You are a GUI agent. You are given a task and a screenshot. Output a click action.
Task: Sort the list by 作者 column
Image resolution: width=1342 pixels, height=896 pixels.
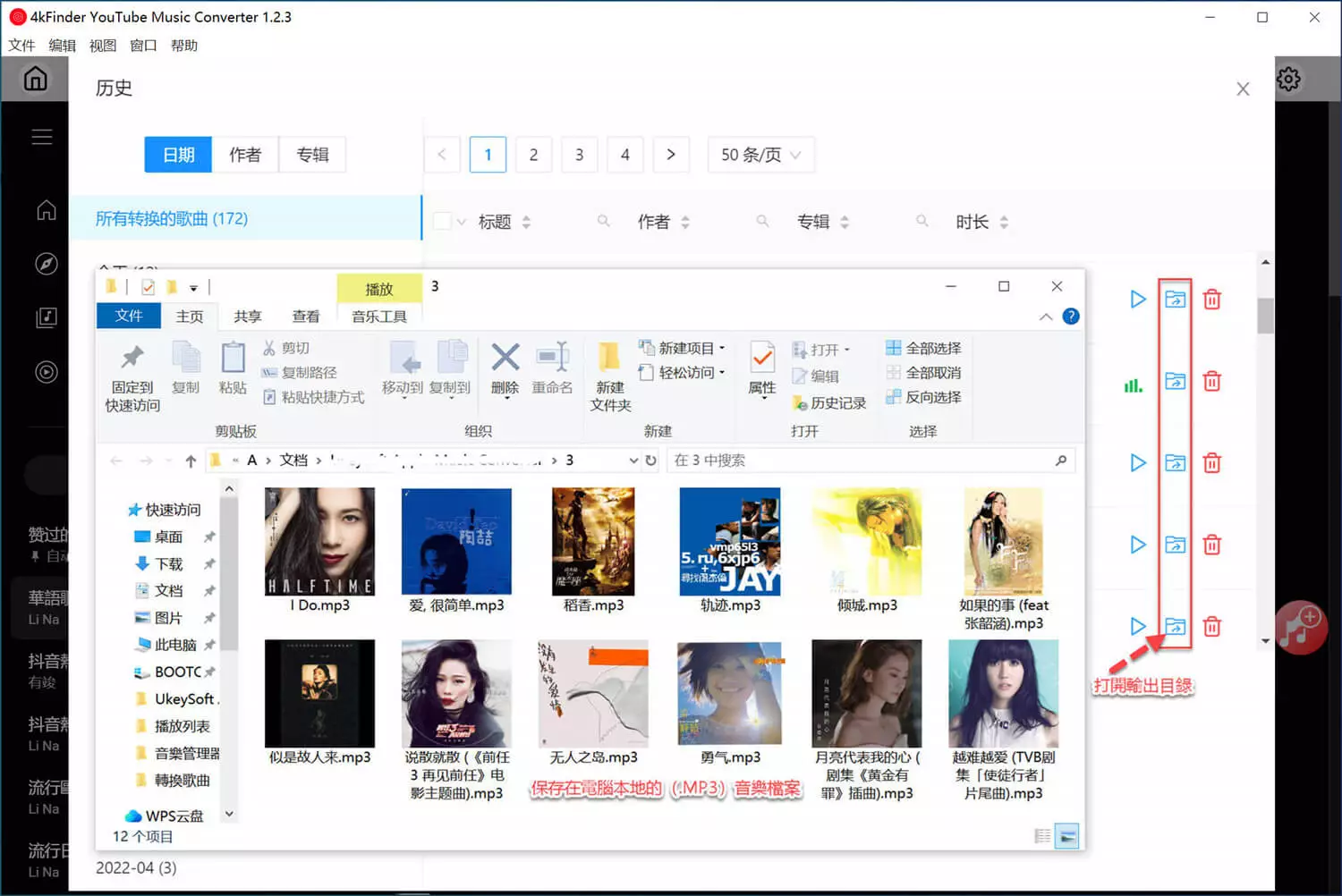coord(685,222)
